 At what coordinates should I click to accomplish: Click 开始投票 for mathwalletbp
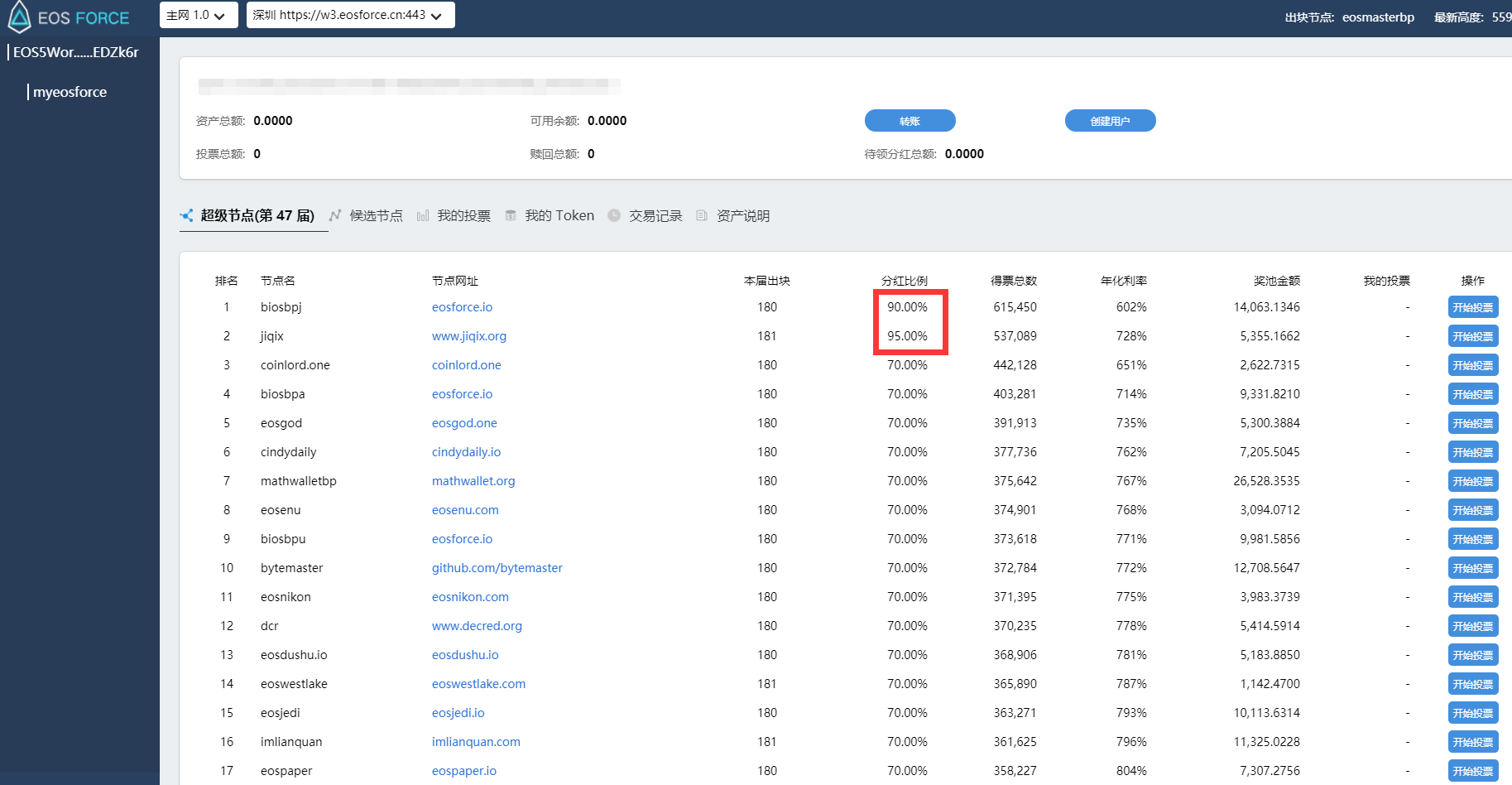1473,481
